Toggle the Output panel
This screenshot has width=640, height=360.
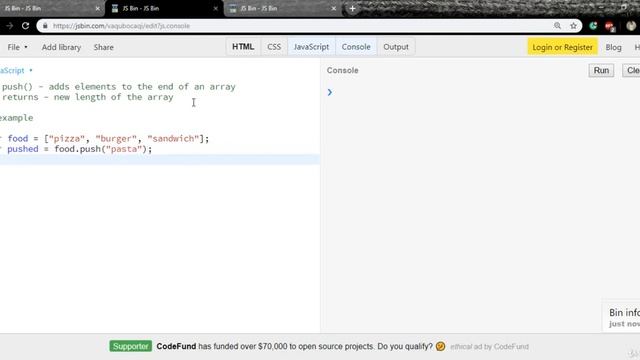(396, 47)
